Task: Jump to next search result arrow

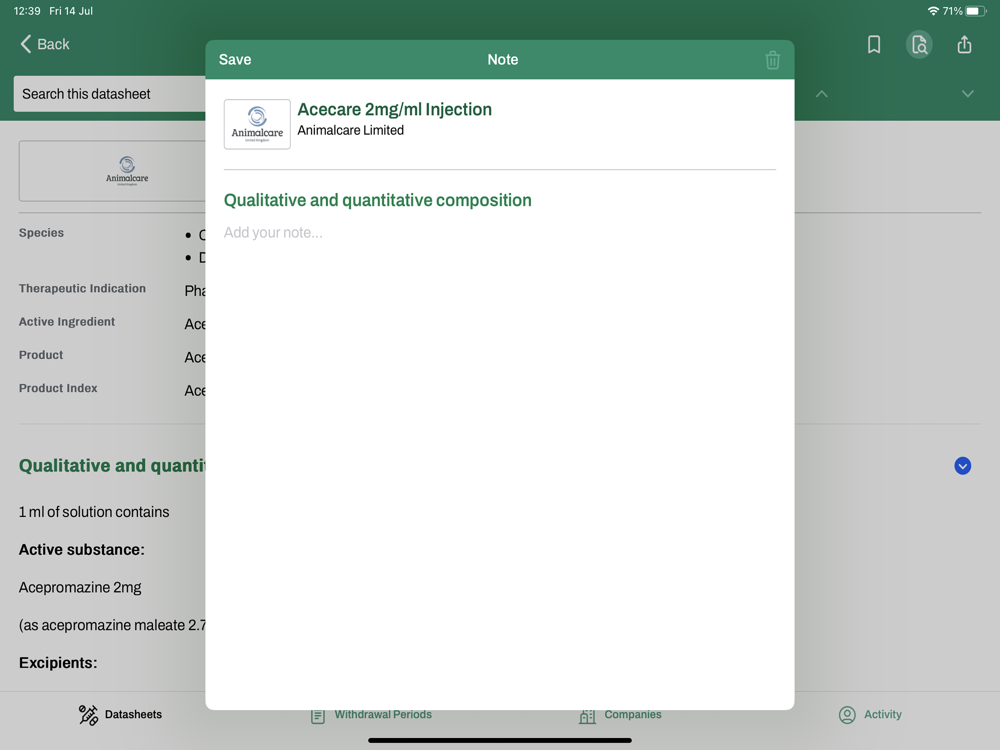Action: click(967, 94)
